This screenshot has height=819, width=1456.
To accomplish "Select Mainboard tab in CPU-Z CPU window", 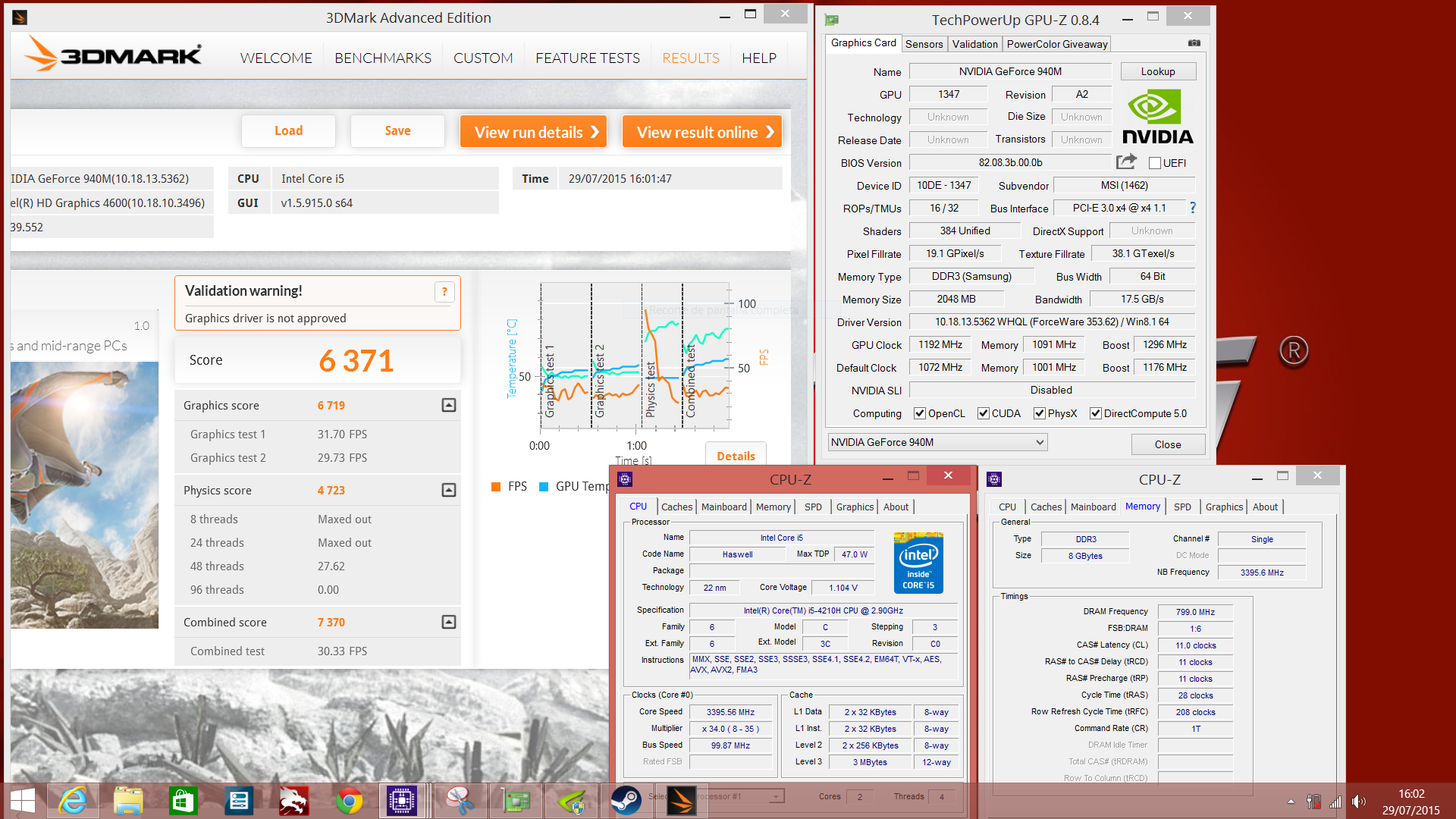I will pos(723,507).
